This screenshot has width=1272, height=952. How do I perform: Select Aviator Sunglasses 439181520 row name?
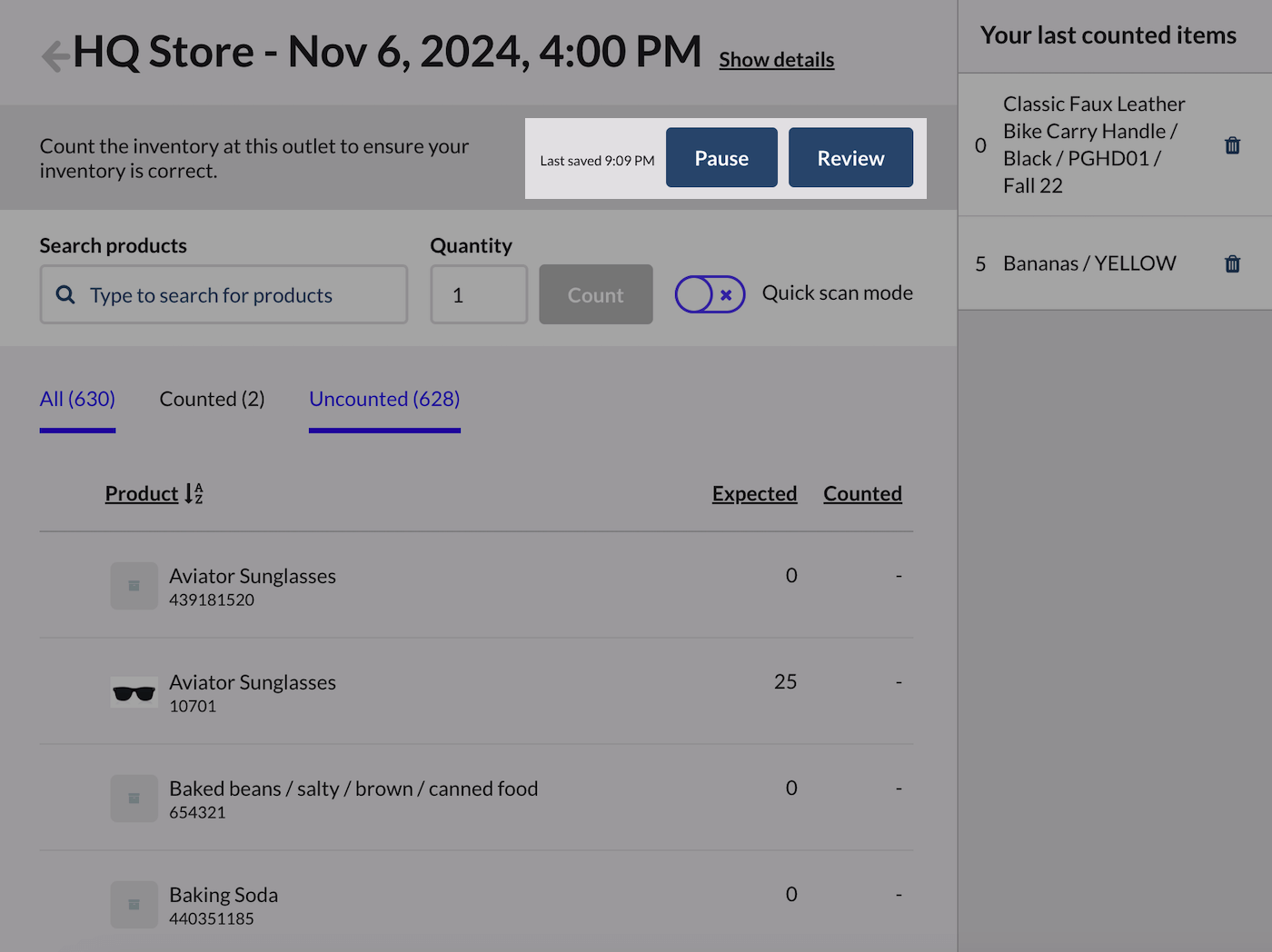pyautogui.click(x=253, y=576)
